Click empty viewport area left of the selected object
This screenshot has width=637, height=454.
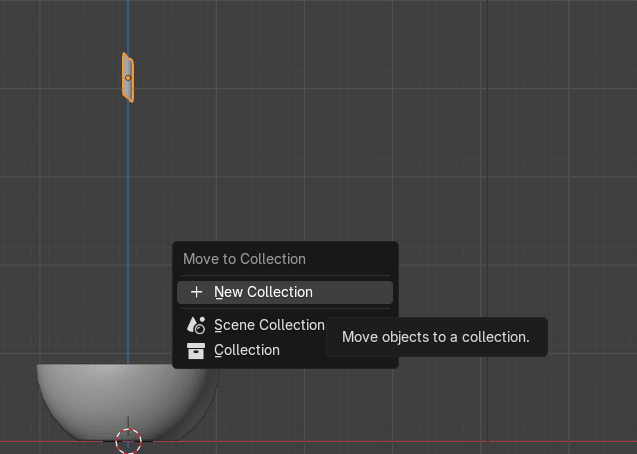[x=60, y=80]
